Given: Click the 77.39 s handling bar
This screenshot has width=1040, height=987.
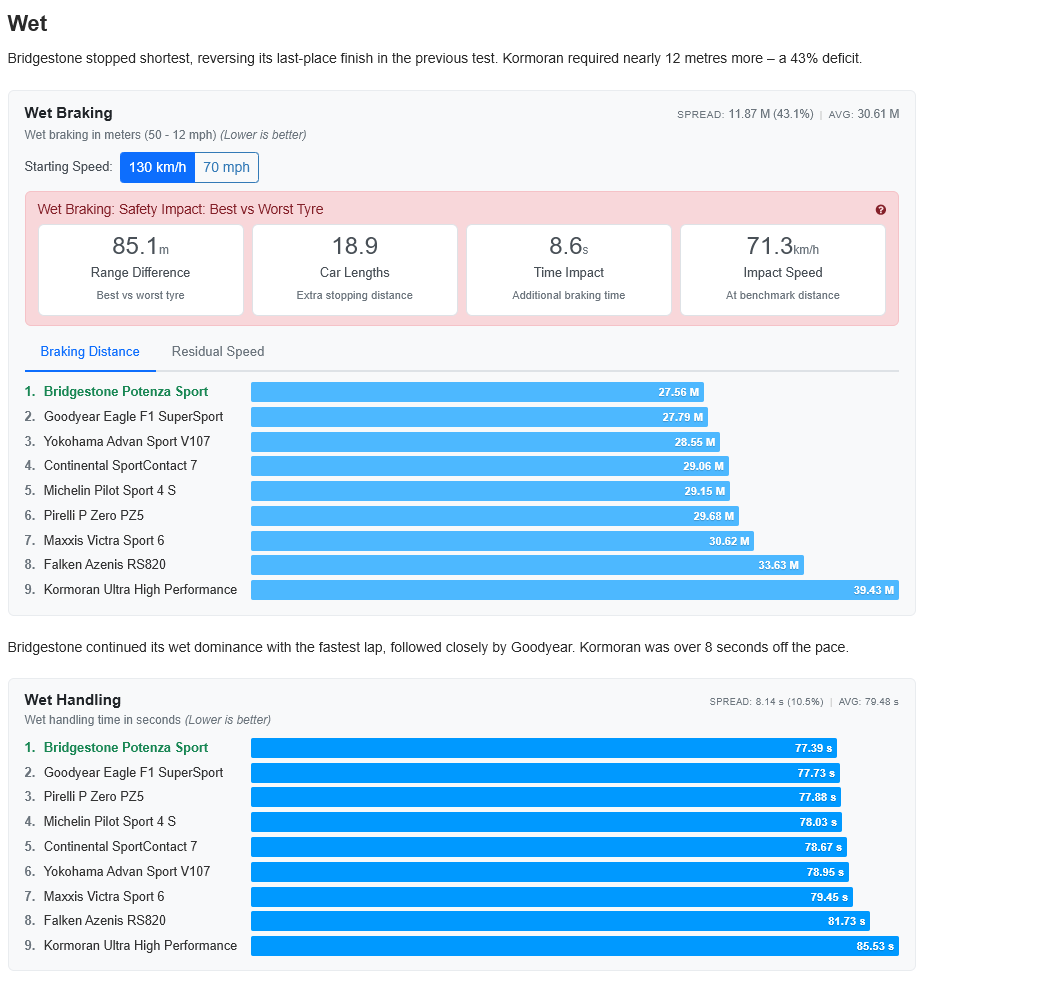Looking at the screenshot, I should tap(544, 748).
